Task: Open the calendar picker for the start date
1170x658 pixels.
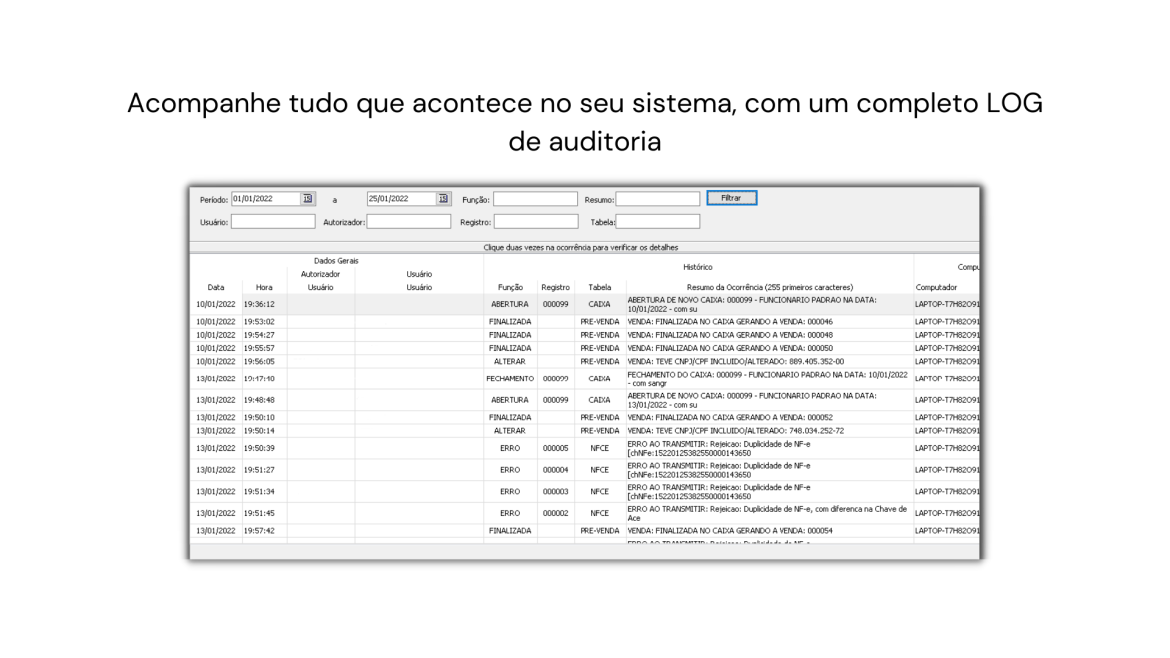Action: click(x=308, y=198)
